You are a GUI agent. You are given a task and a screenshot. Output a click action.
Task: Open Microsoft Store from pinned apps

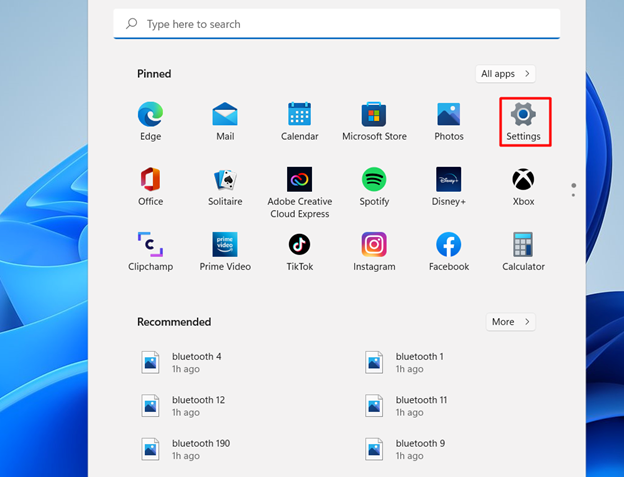pos(374,115)
